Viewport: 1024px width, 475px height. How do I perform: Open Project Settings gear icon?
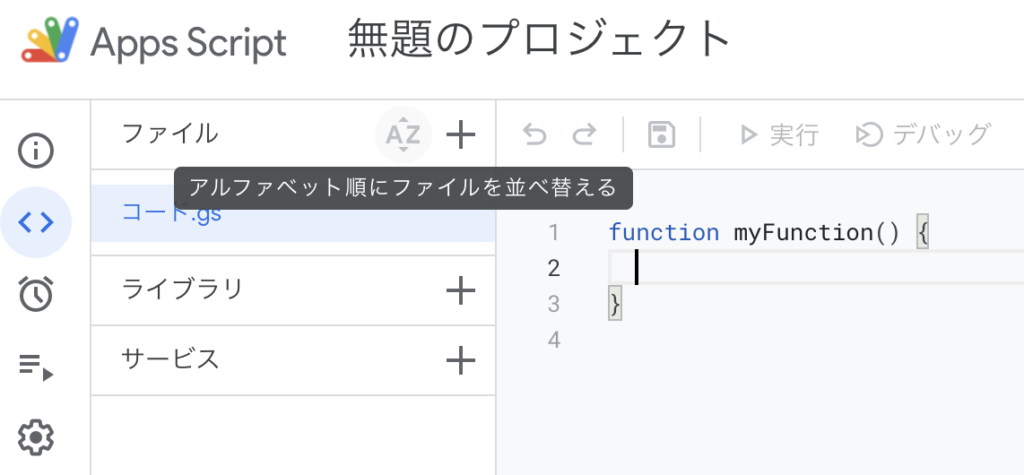pyautogui.click(x=35, y=436)
